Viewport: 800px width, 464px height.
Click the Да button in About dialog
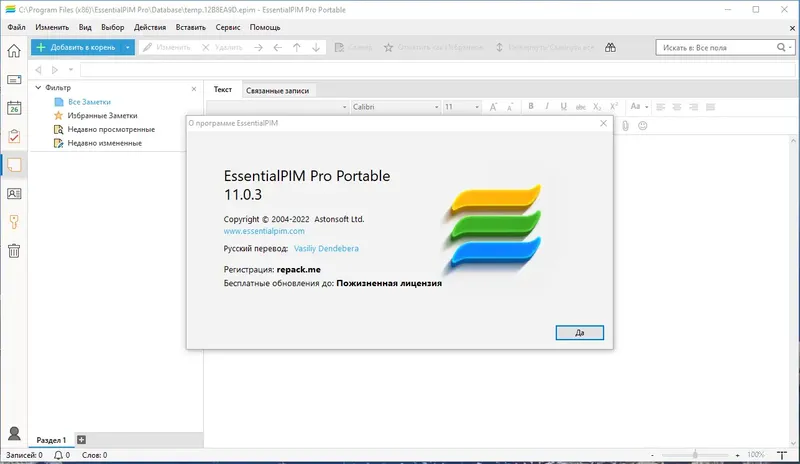(580, 333)
